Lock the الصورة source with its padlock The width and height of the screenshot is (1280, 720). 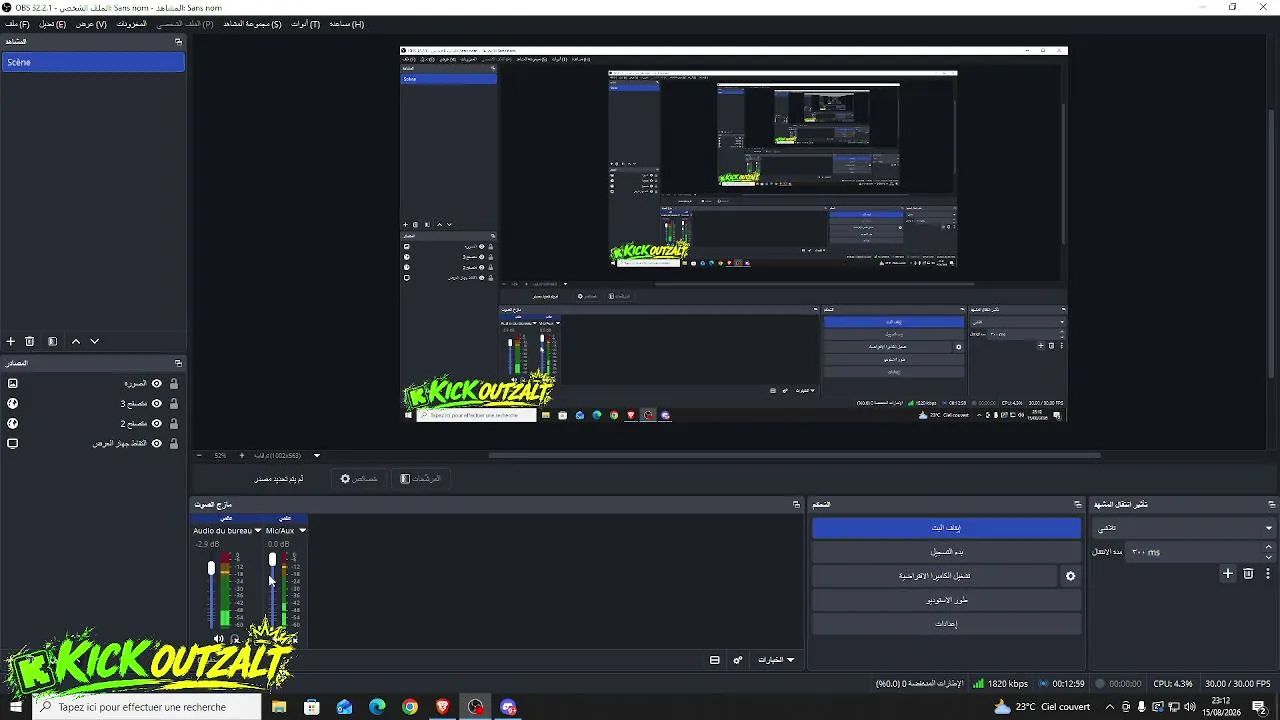(x=174, y=383)
